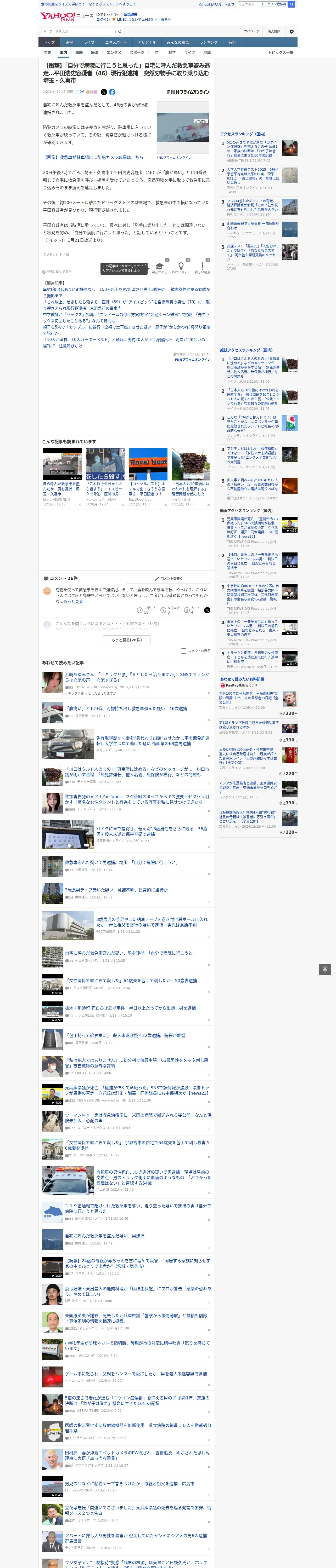336x1568 pixels.
Task: Click FNNプライムオンライン logo beside headline
Action: tap(188, 92)
